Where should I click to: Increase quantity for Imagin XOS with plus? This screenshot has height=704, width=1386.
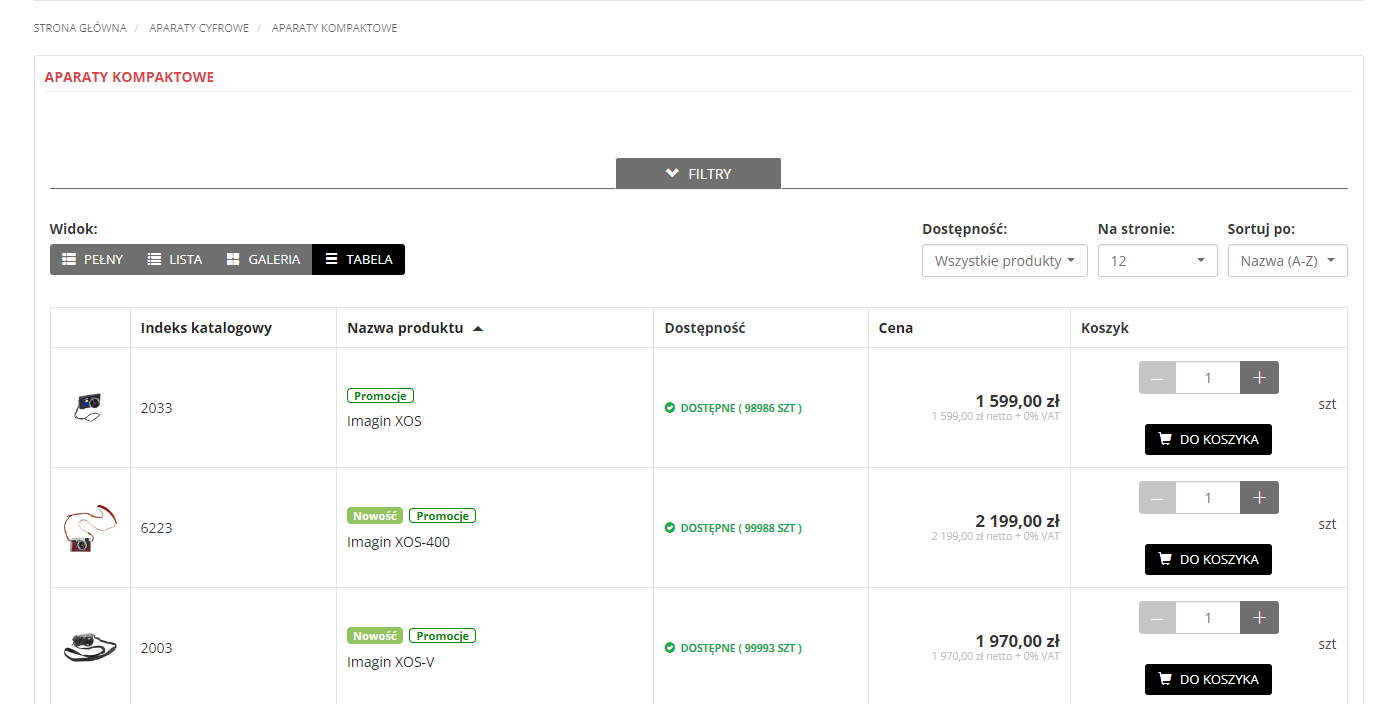point(1259,377)
